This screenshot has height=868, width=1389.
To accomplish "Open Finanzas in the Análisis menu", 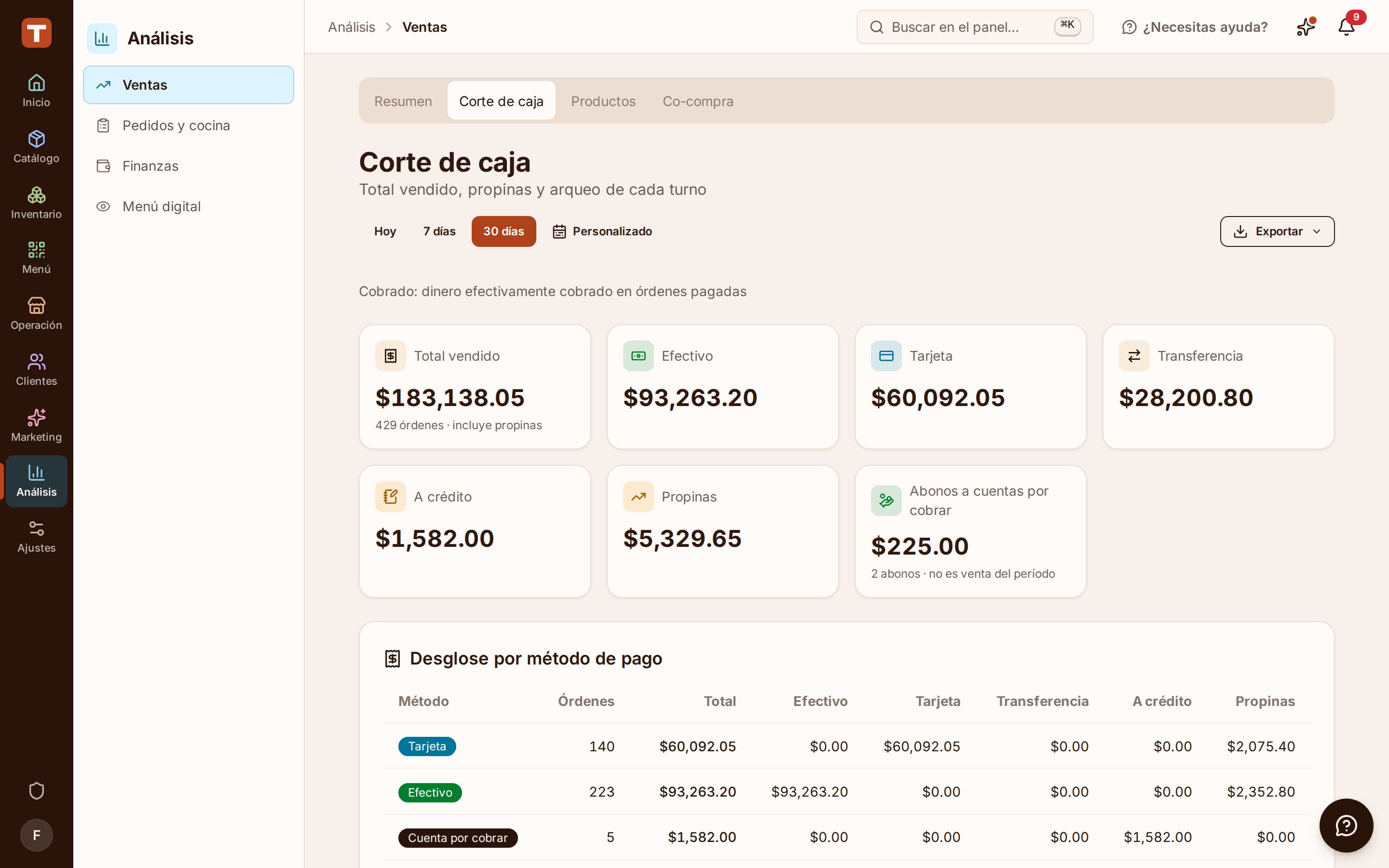I will point(188,166).
